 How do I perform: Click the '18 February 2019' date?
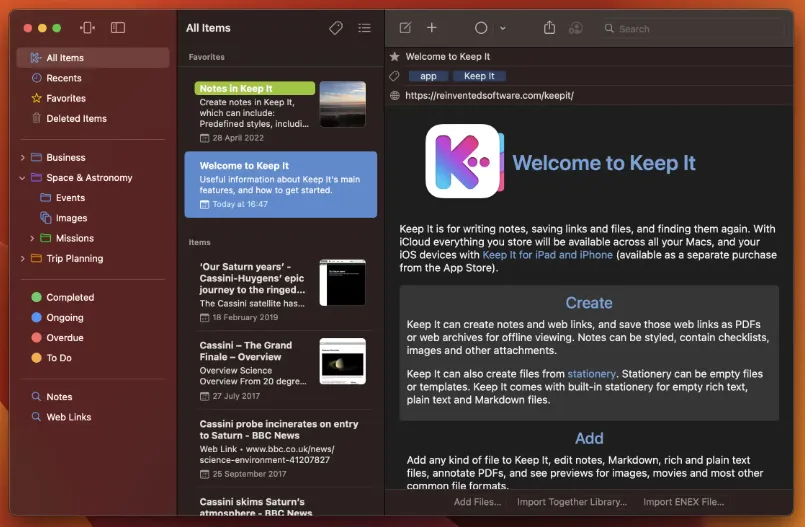point(245,317)
